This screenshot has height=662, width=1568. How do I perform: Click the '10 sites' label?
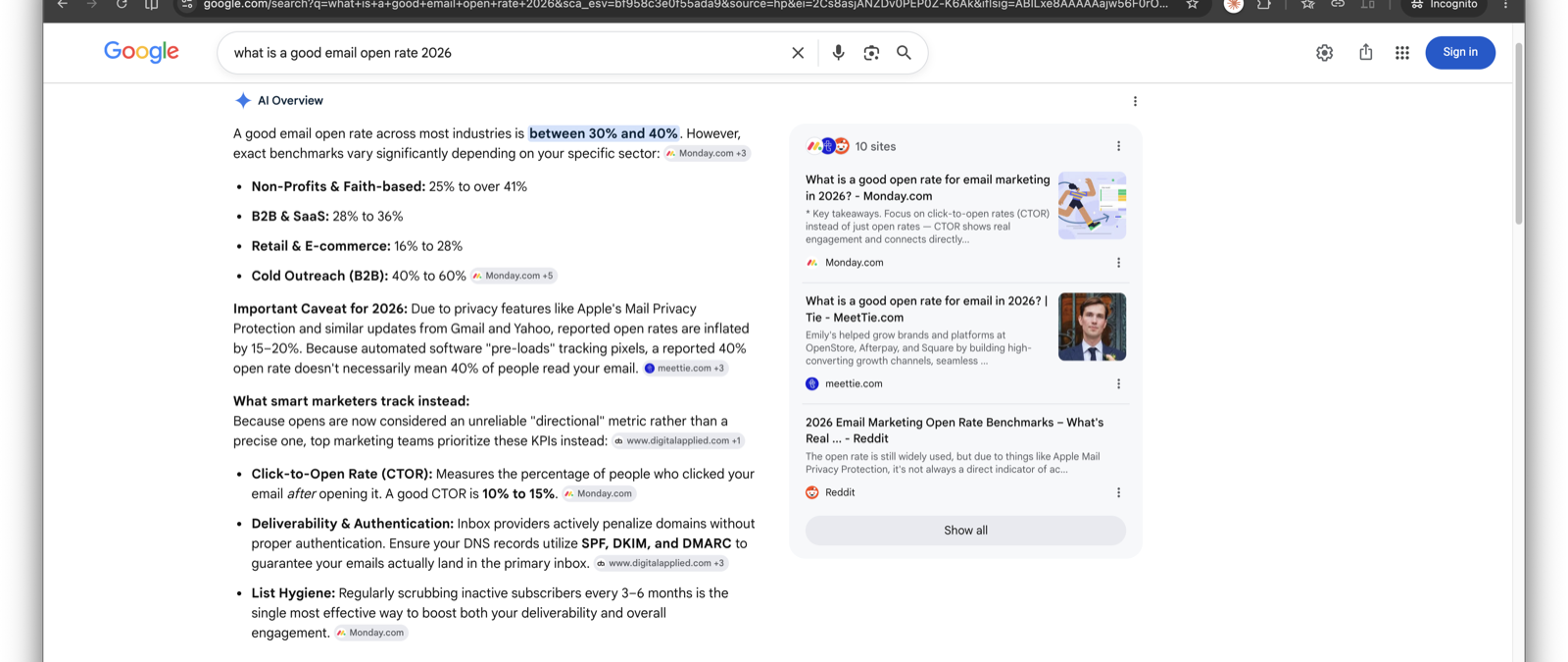(x=875, y=146)
